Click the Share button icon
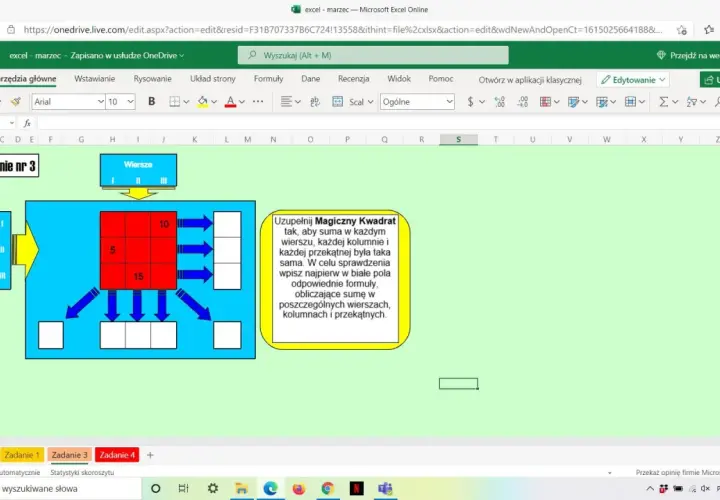The image size is (720, 500). pos(709,80)
